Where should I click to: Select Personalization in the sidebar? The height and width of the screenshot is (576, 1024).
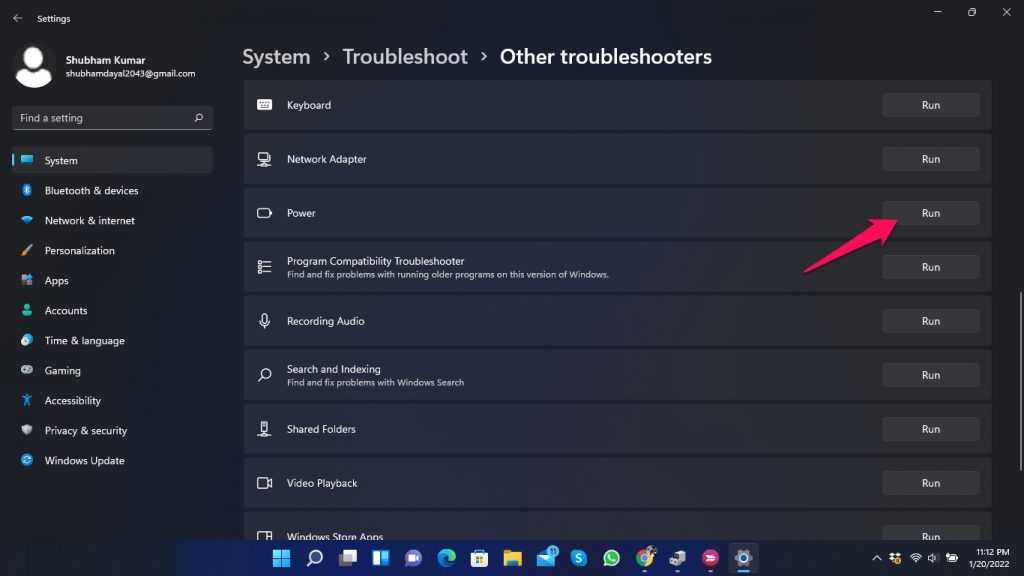[x=79, y=250]
